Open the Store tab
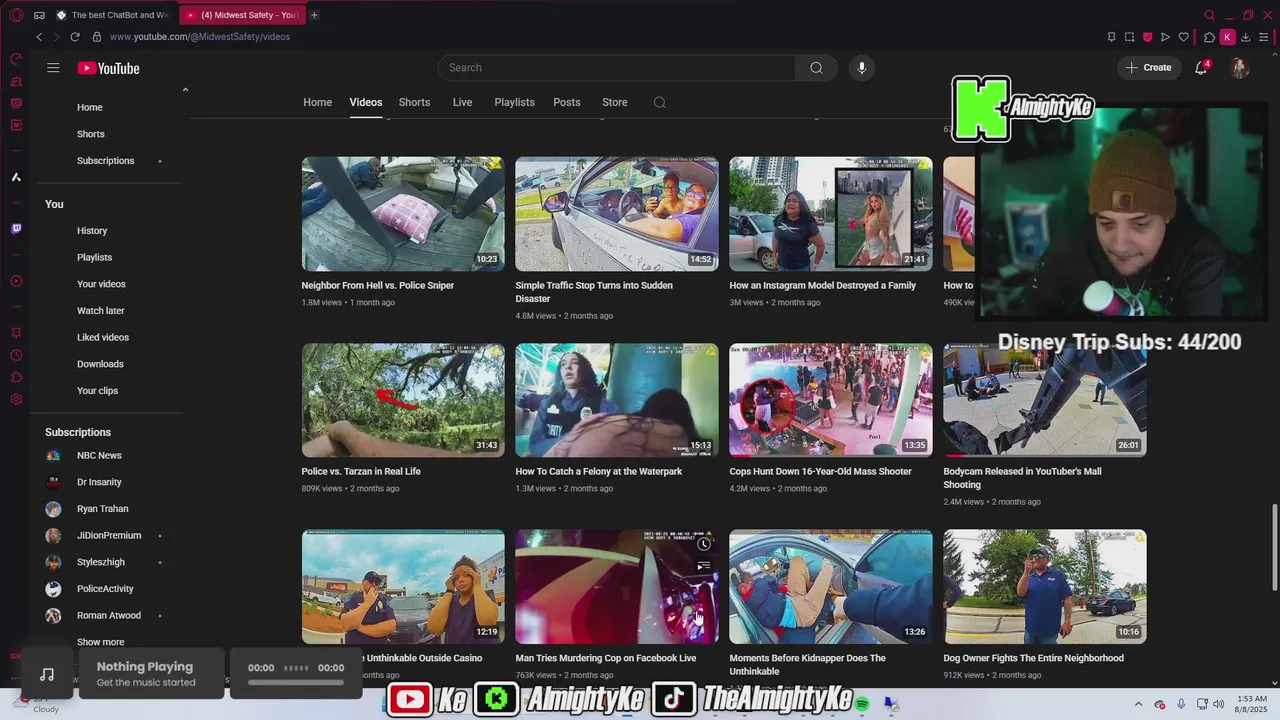 [x=615, y=102]
